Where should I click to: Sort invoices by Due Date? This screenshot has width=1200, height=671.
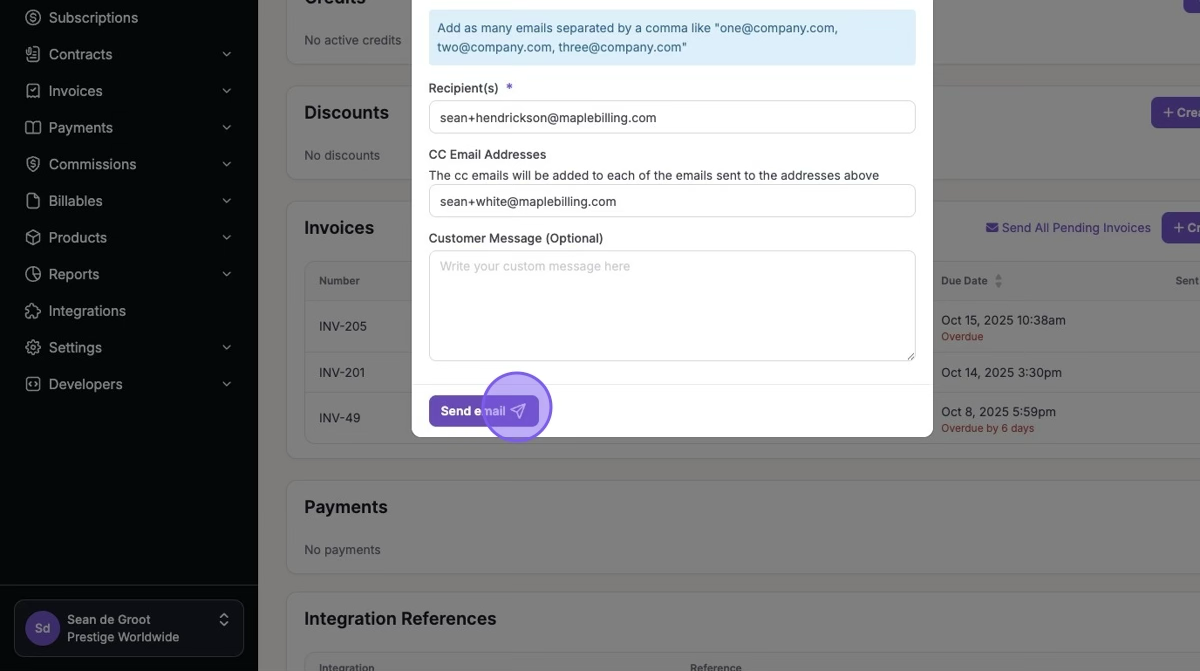[x=998, y=281]
